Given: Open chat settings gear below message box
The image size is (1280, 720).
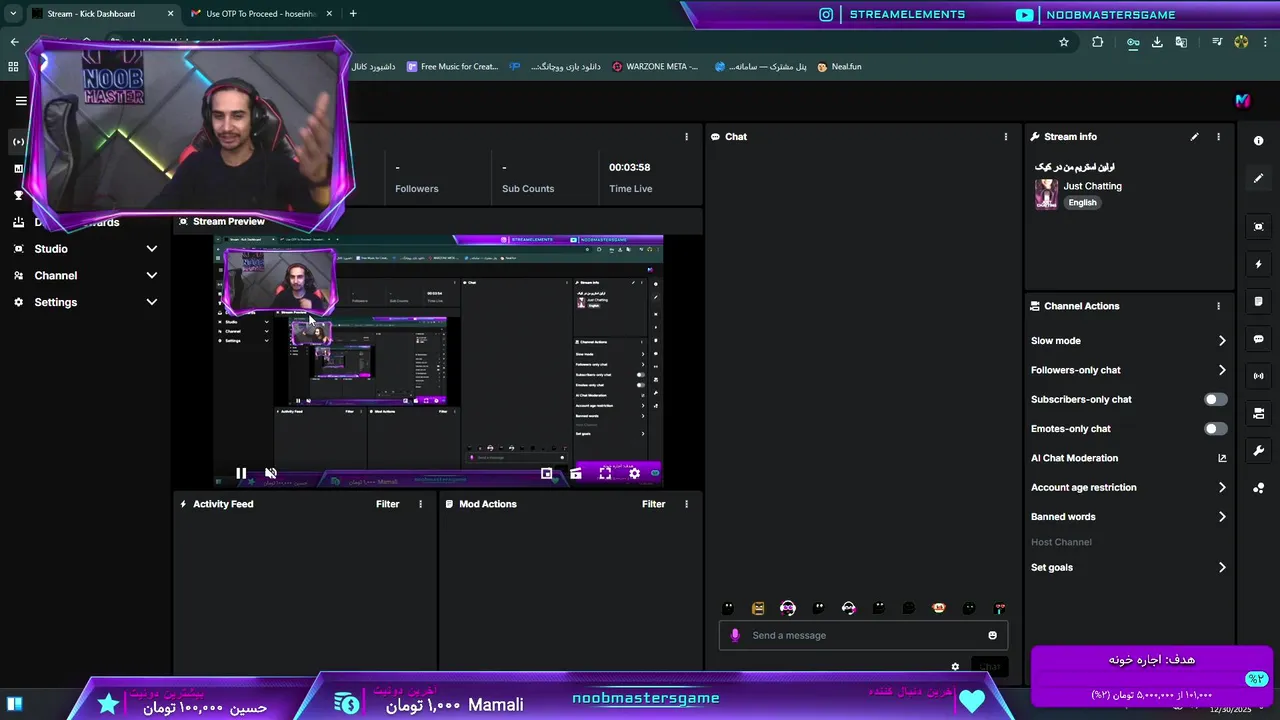Looking at the screenshot, I should 955,667.
